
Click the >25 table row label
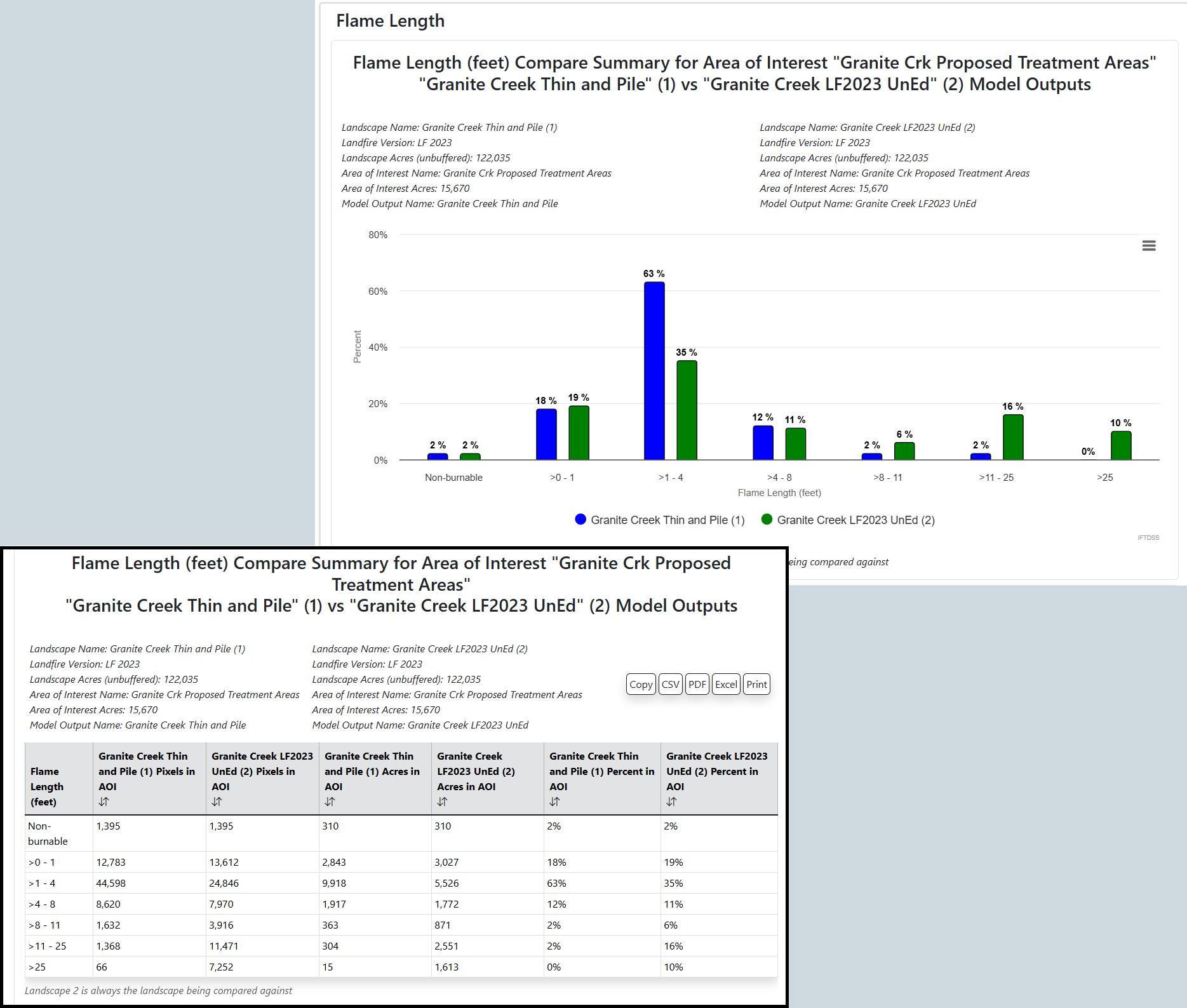coord(37,967)
